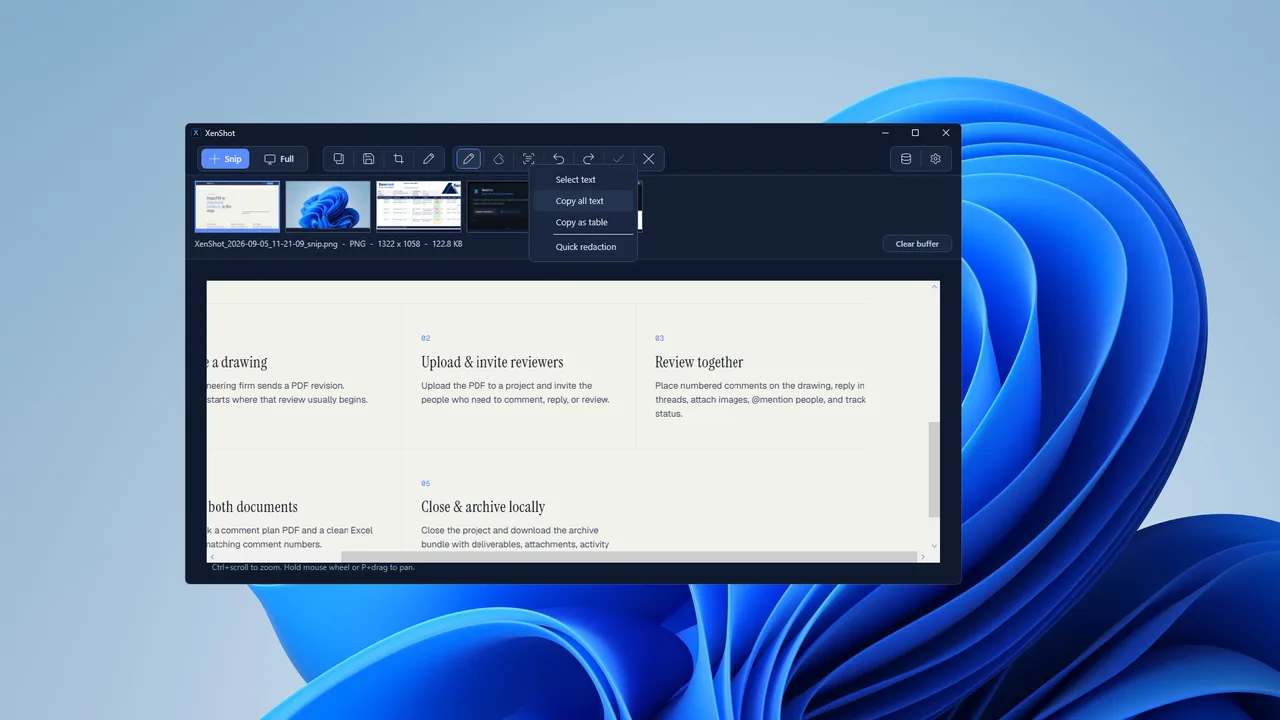Click the preview scroll down arrow
This screenshot has width=1280, height=720.
pyautogui.click(x=935, y=546)
